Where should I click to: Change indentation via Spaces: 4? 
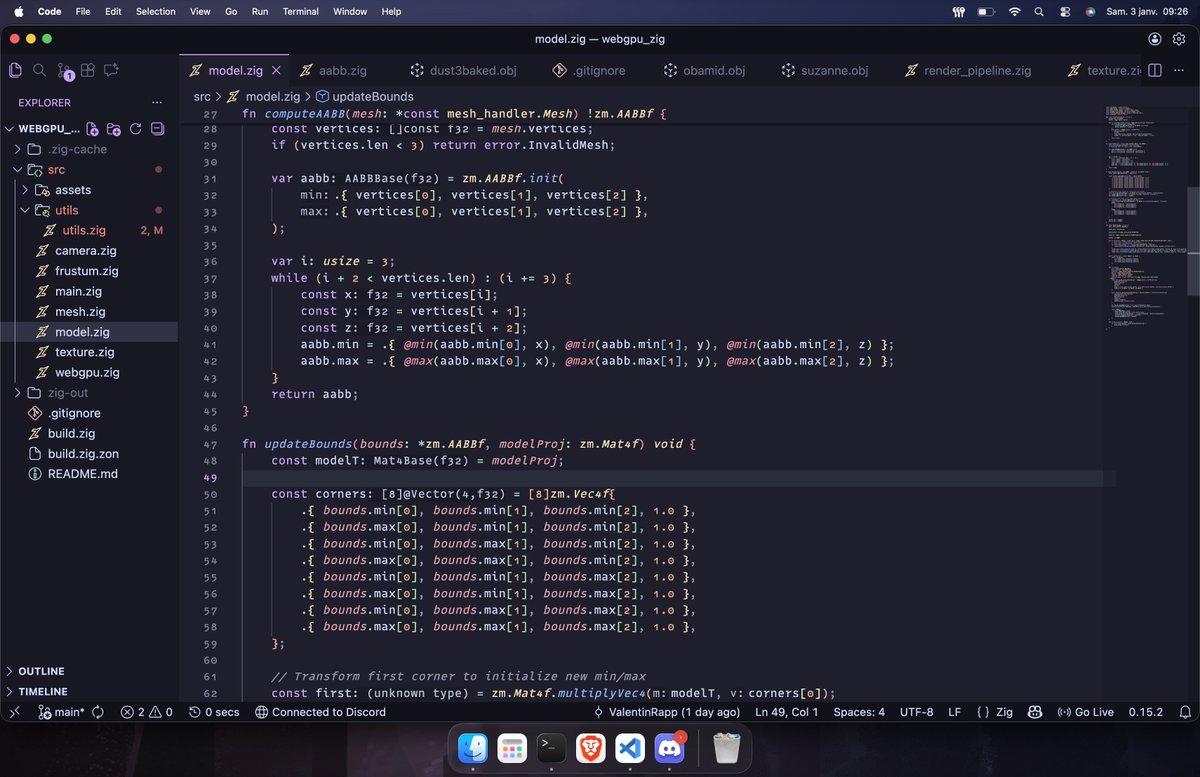coord(859,712)
